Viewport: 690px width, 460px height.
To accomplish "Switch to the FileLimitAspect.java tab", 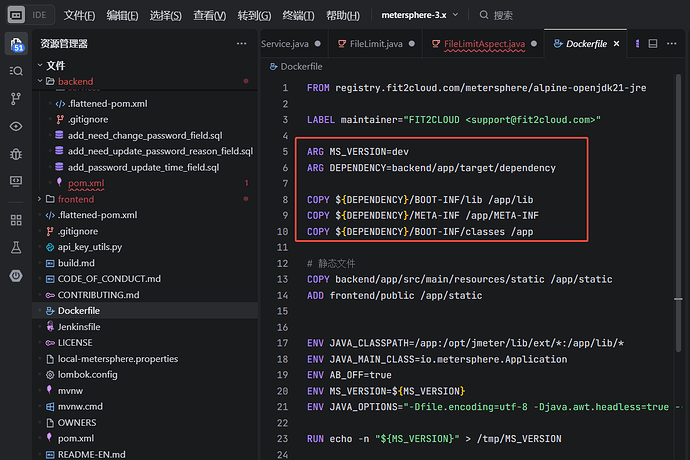I will point(484,44).
